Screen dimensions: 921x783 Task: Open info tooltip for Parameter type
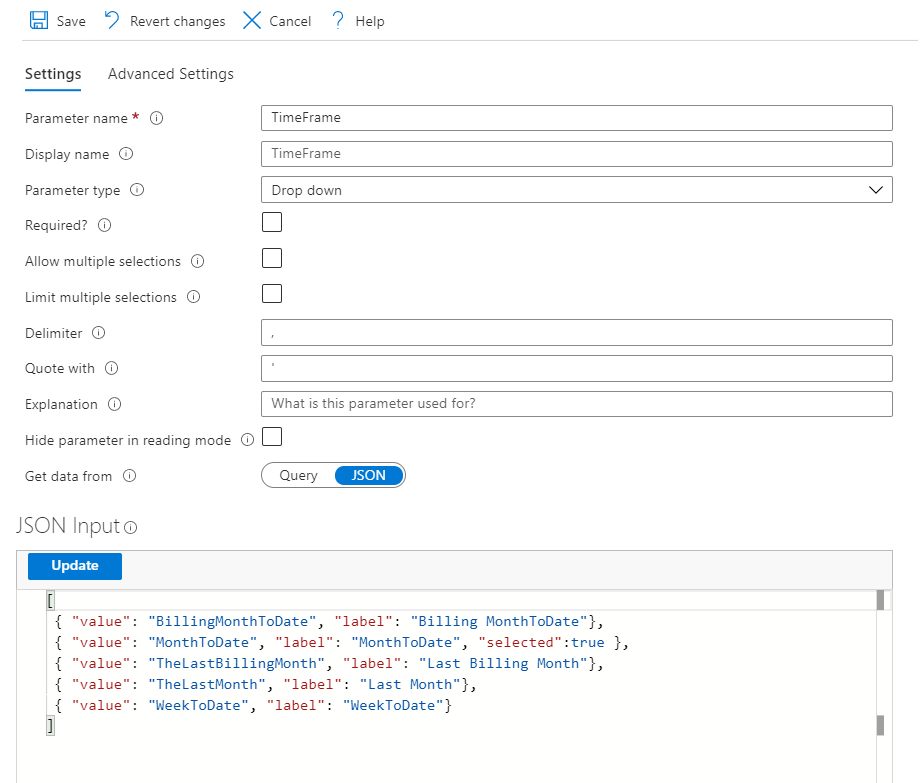(x=137, y=190)
